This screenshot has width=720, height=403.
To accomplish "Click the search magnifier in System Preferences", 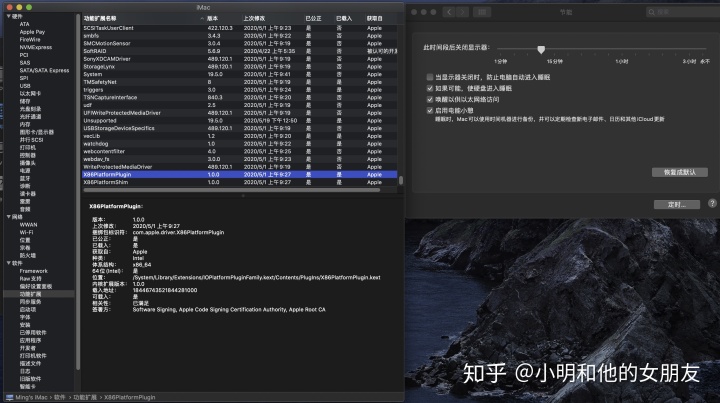I will [652, 12].
